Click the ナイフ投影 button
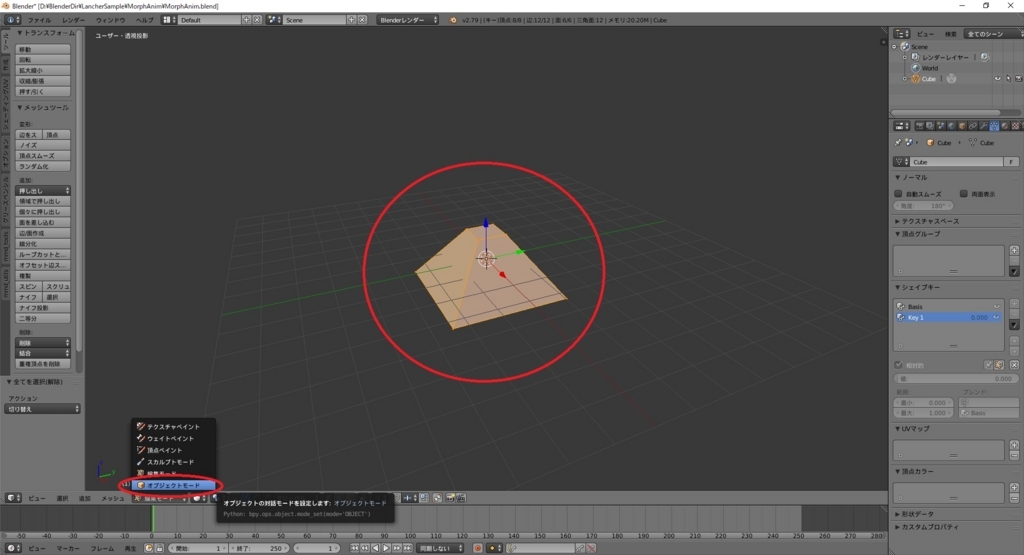 (x=42, y=308)
